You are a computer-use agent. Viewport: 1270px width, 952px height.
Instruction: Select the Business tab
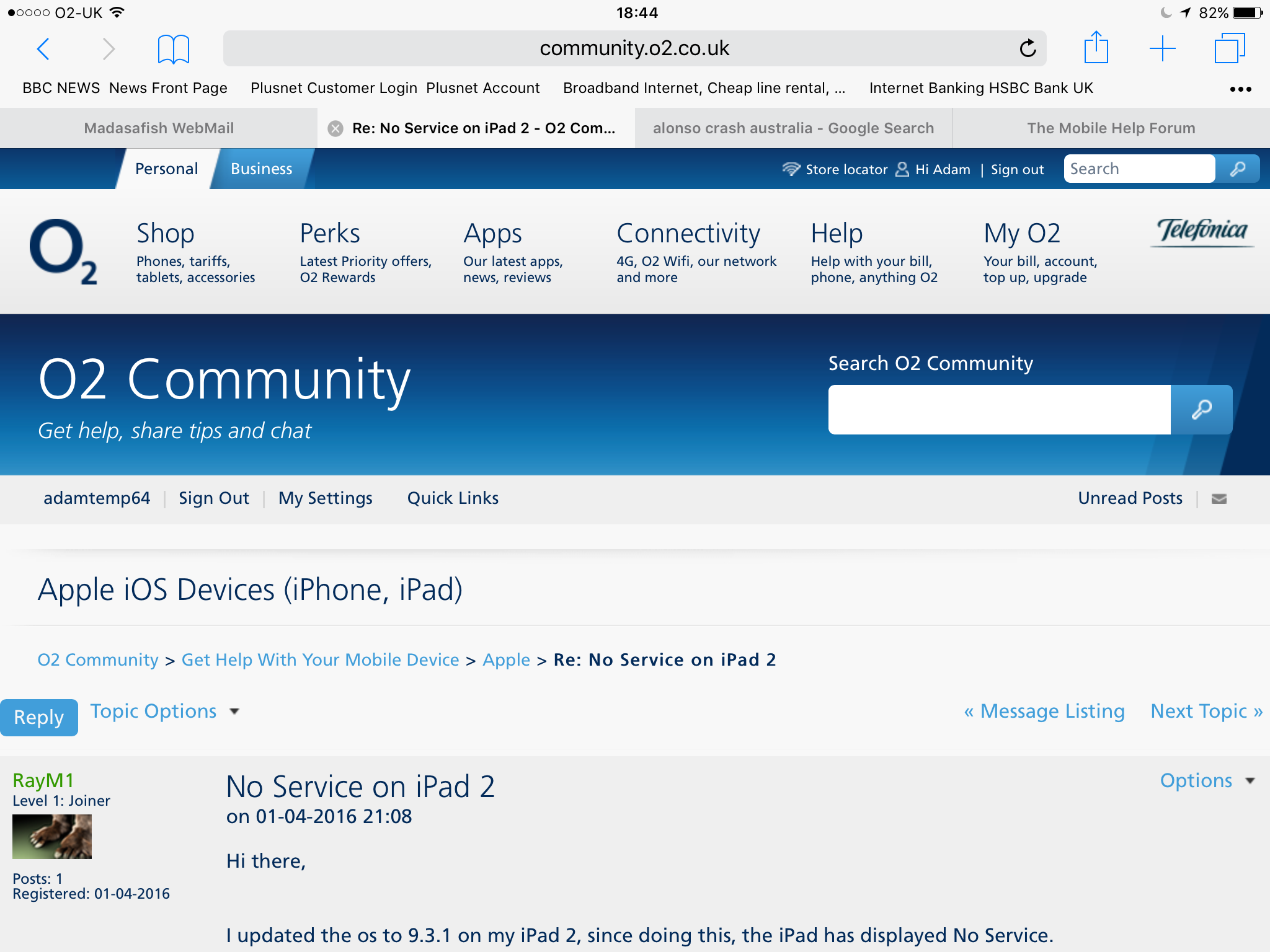click(x=261, y=169)
